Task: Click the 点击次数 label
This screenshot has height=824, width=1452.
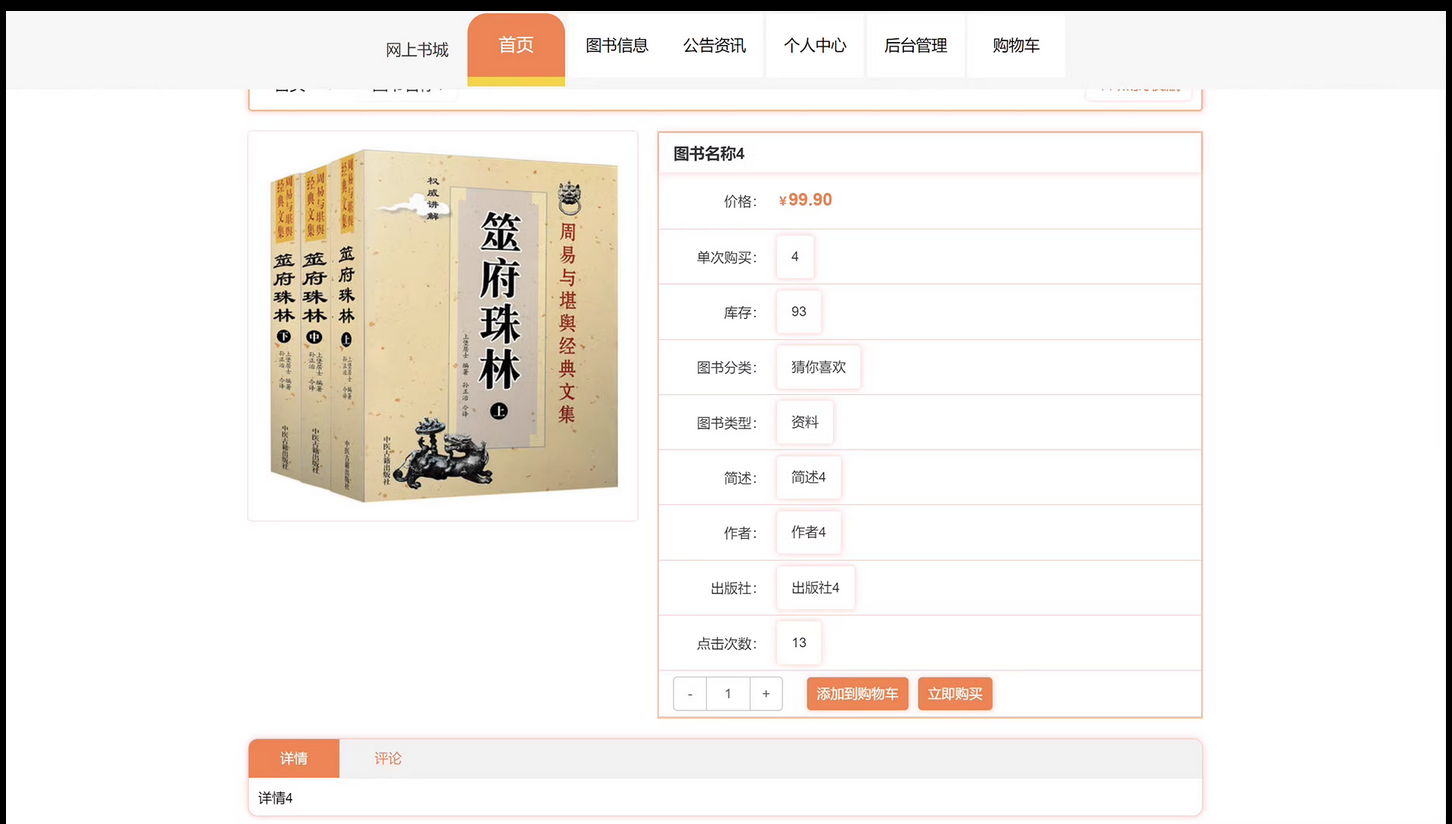Action: click(727, 644)
